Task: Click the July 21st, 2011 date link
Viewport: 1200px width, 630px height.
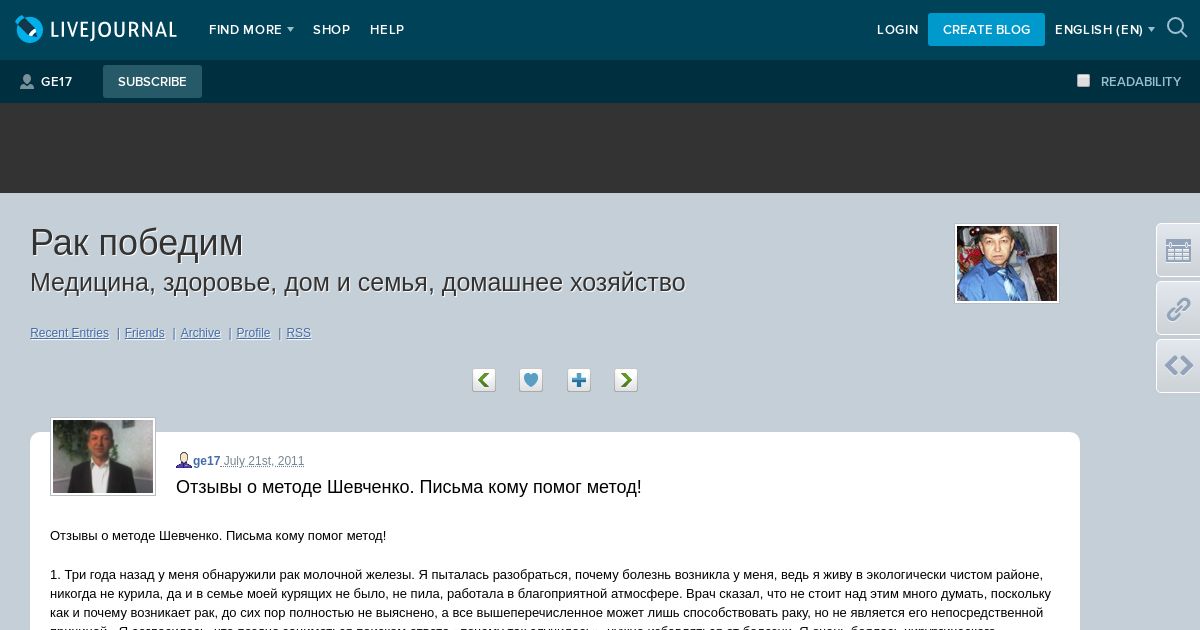Action: pos(264,461)
